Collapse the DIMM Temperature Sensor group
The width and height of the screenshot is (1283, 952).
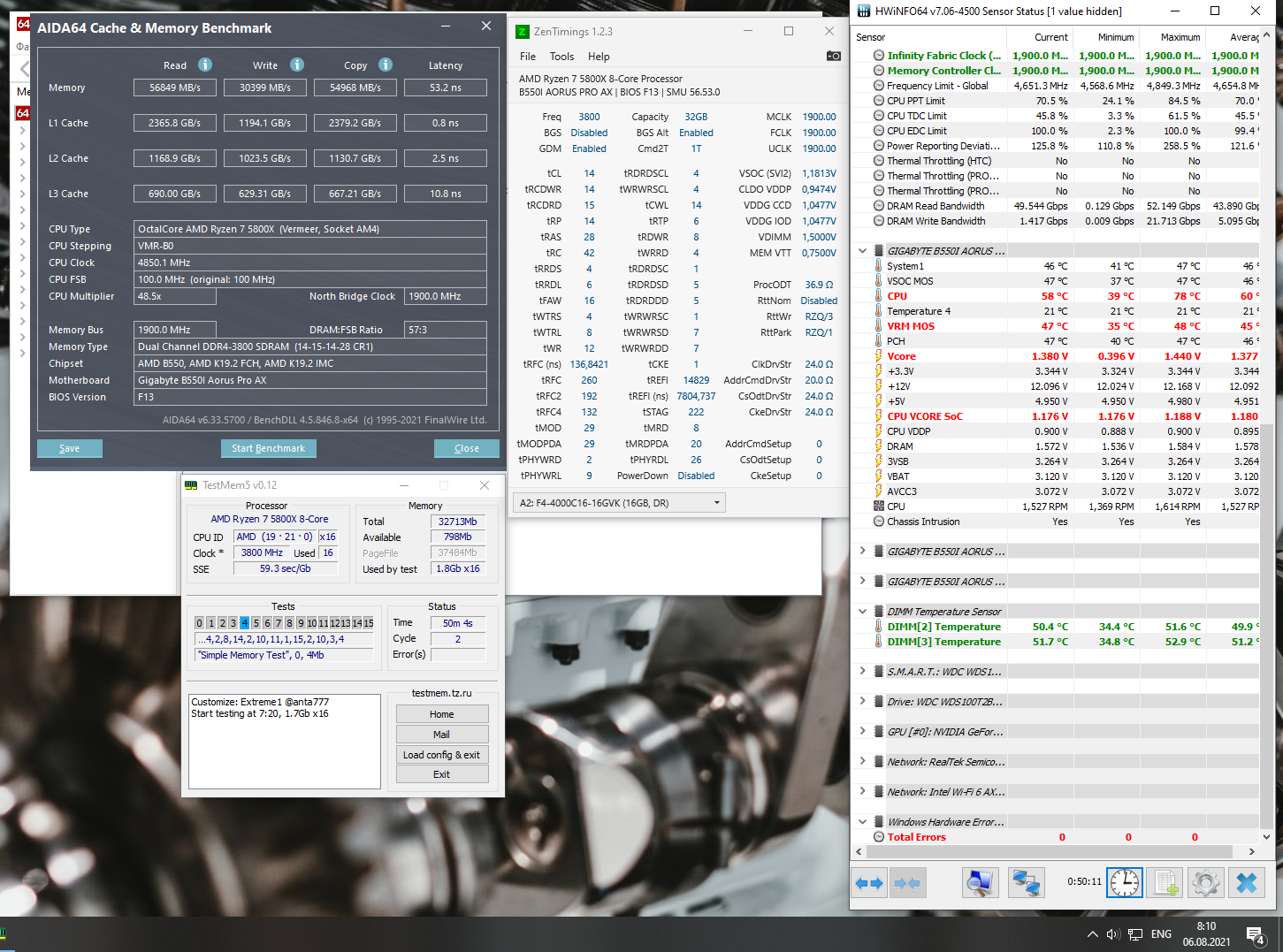pyautogui.click(x=862, y=612)
